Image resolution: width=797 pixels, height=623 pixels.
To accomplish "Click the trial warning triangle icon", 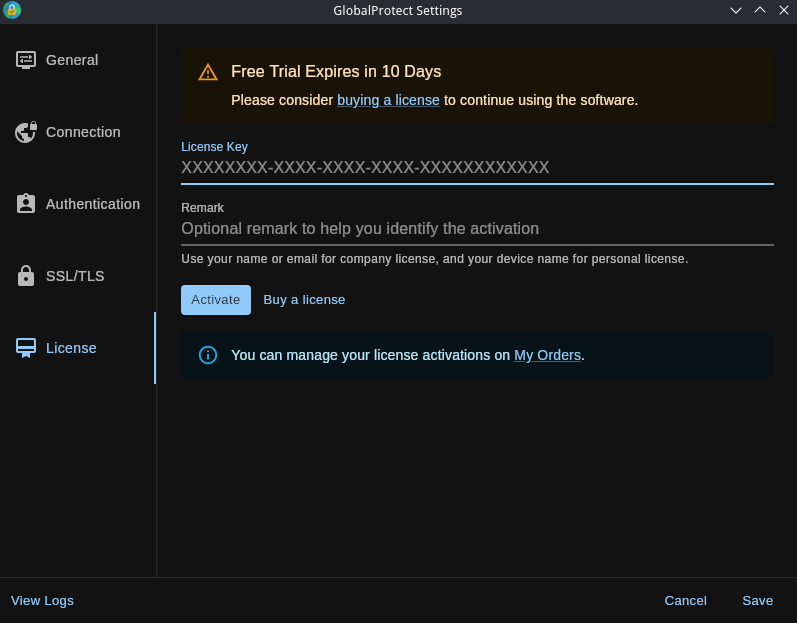I will (208, 72).
